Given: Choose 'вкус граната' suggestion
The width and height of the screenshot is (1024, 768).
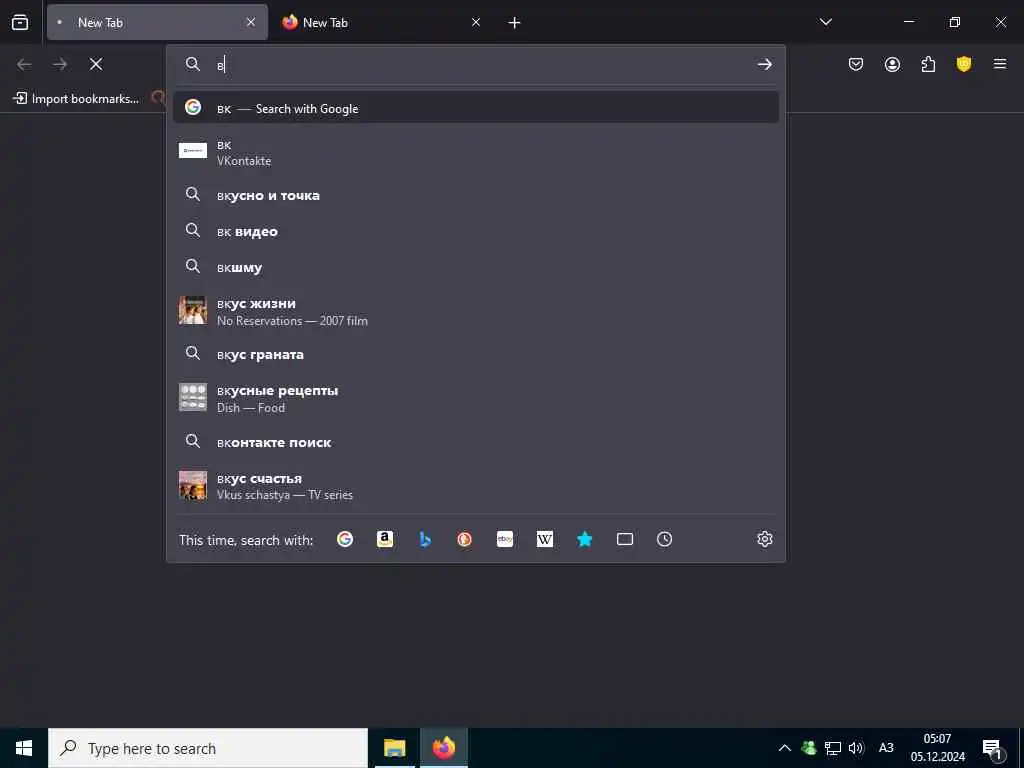Looking at the screenshot, I should coord(476,355).
